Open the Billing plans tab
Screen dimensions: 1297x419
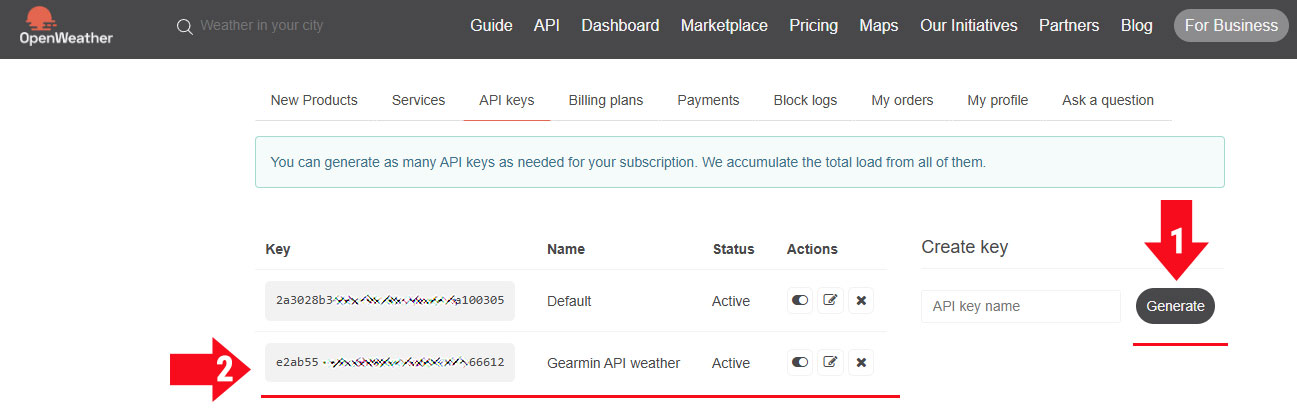605,100
